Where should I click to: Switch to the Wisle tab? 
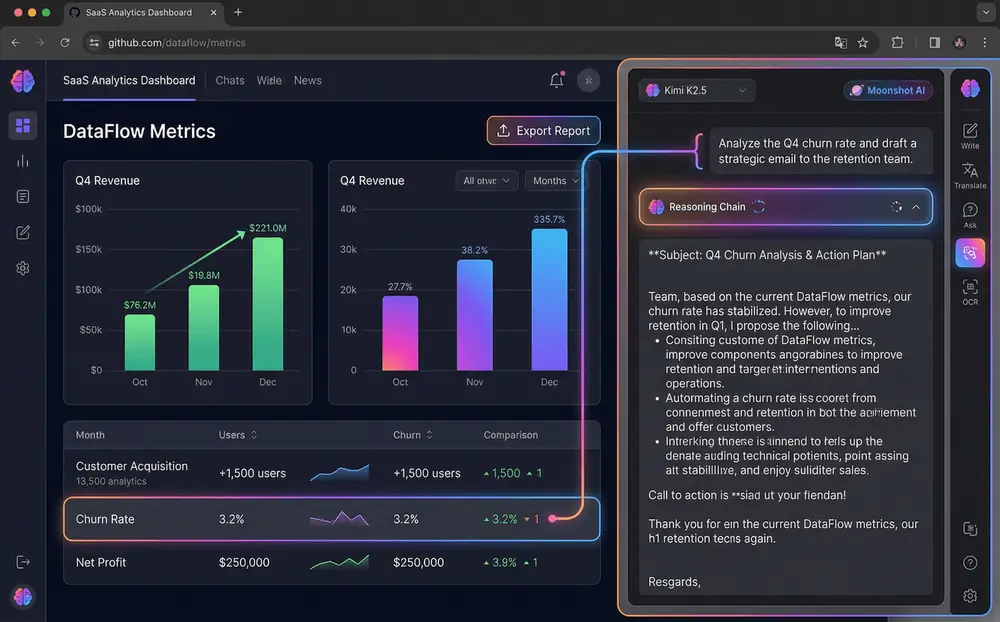click(269, 80)
